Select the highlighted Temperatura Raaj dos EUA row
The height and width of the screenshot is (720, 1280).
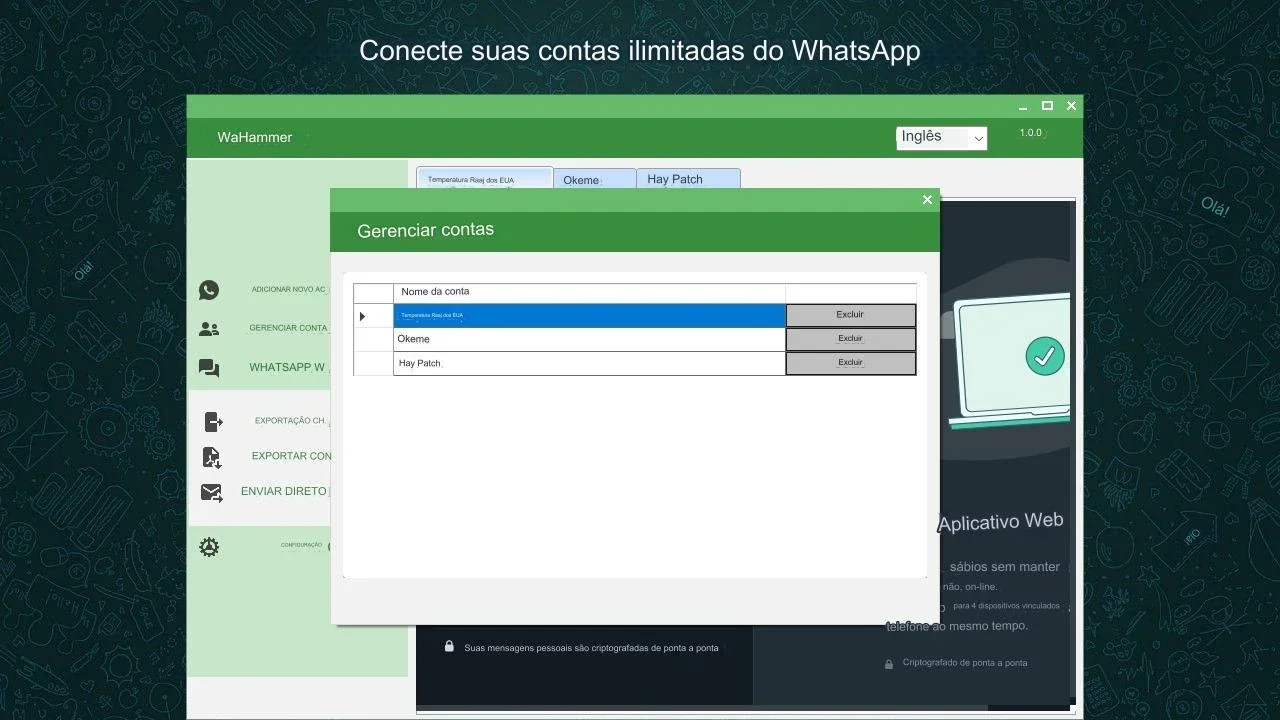[x=589, y=316]
